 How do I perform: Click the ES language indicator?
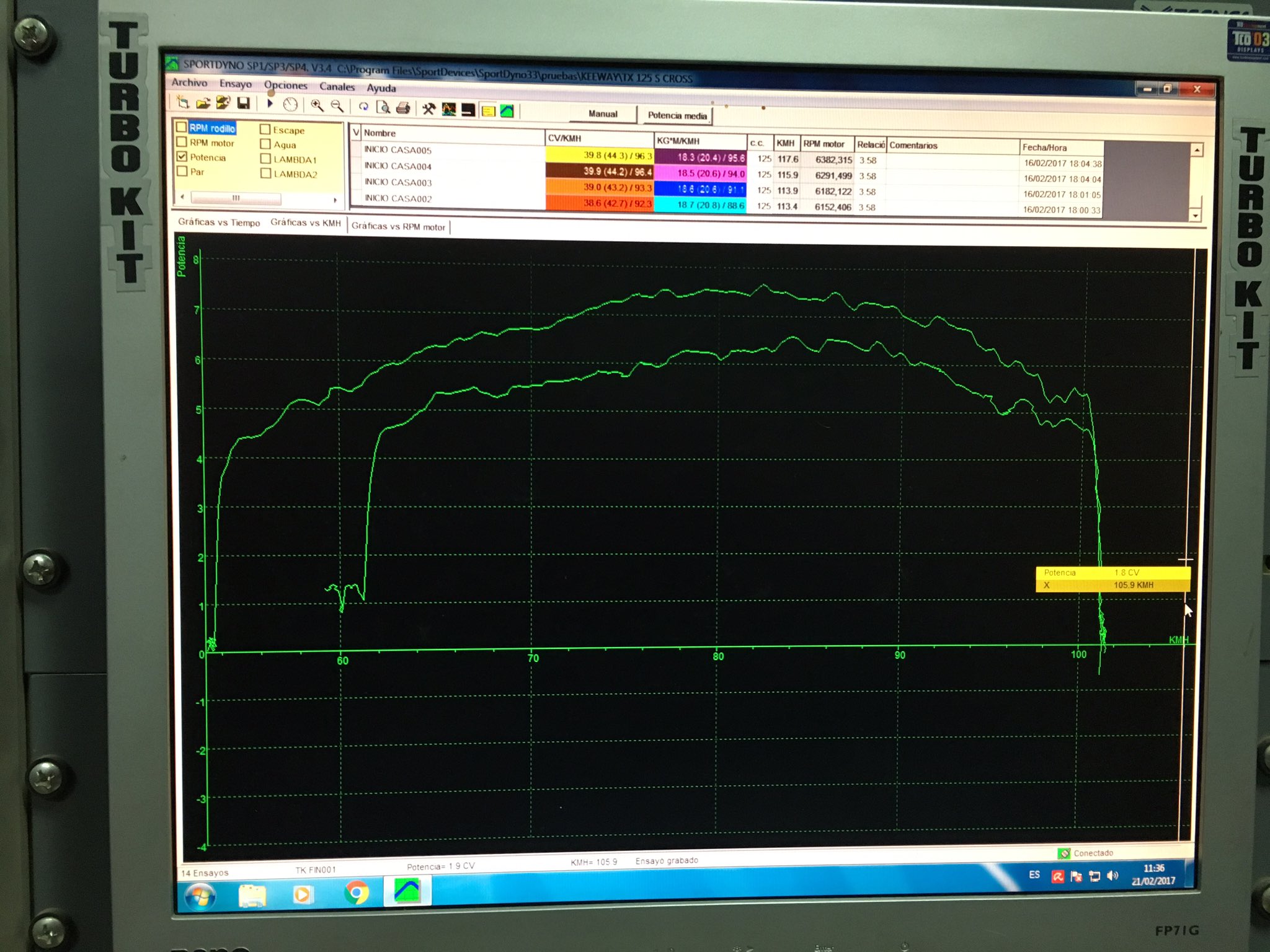(x=1034, y=875)
